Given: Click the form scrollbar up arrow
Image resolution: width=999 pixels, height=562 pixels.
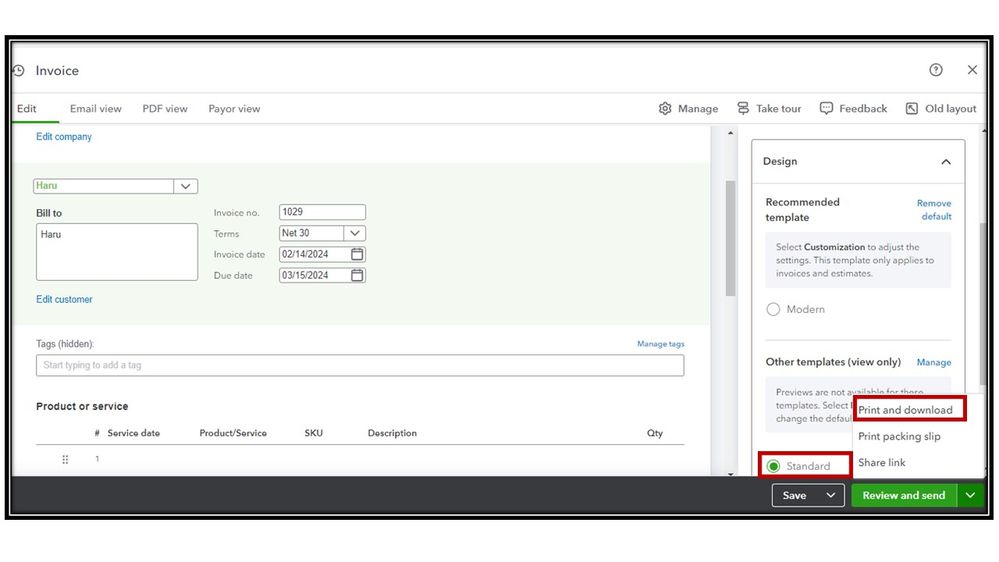Looking at the screenshot, I should click(x=730, y=133).
